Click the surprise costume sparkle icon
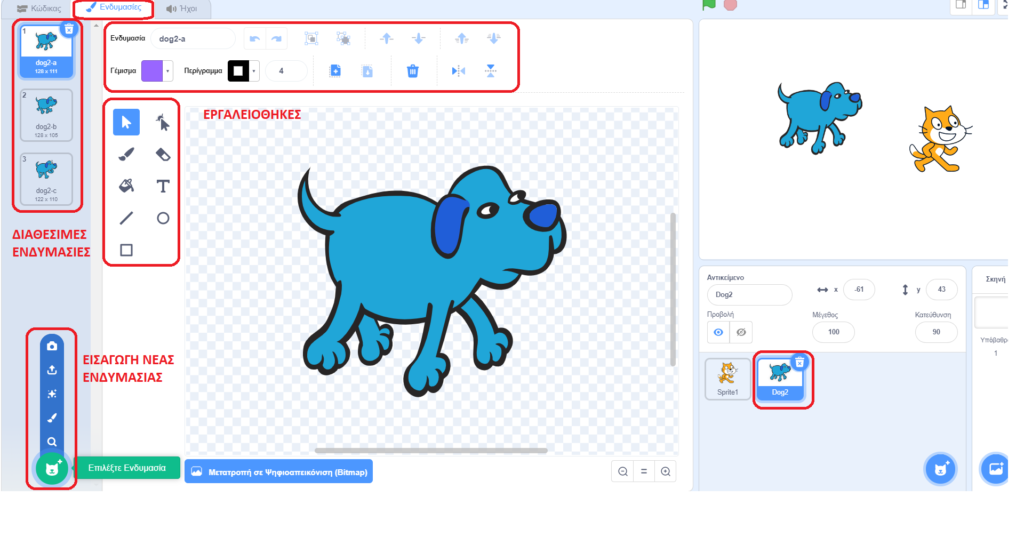Image resolution: width=1024 pixels, height=545 pixels. coord(52,394)
